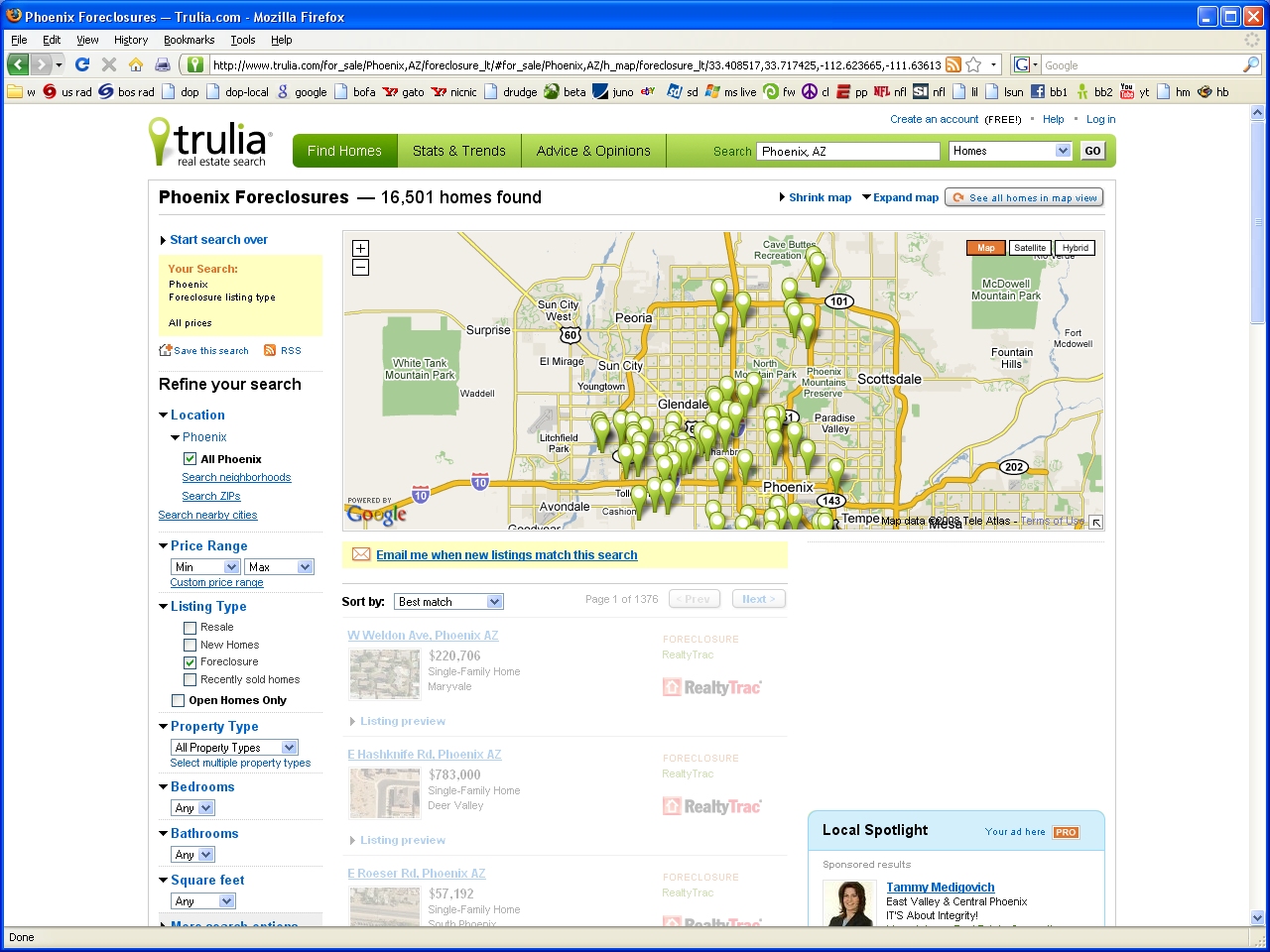Viewport: 1270px width, 952px height.
Task: Enable Open Homes Only checkbox
Action: pyautogui.click(x=178, y=700)
